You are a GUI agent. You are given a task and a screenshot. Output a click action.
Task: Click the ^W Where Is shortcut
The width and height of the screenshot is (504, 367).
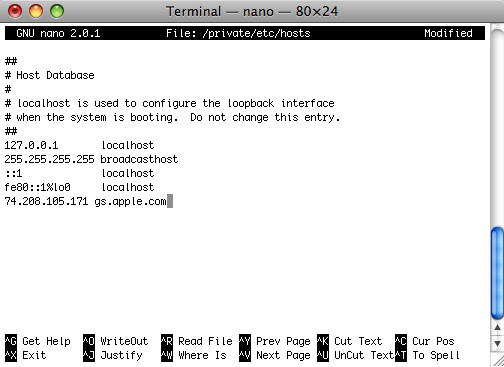194,355
